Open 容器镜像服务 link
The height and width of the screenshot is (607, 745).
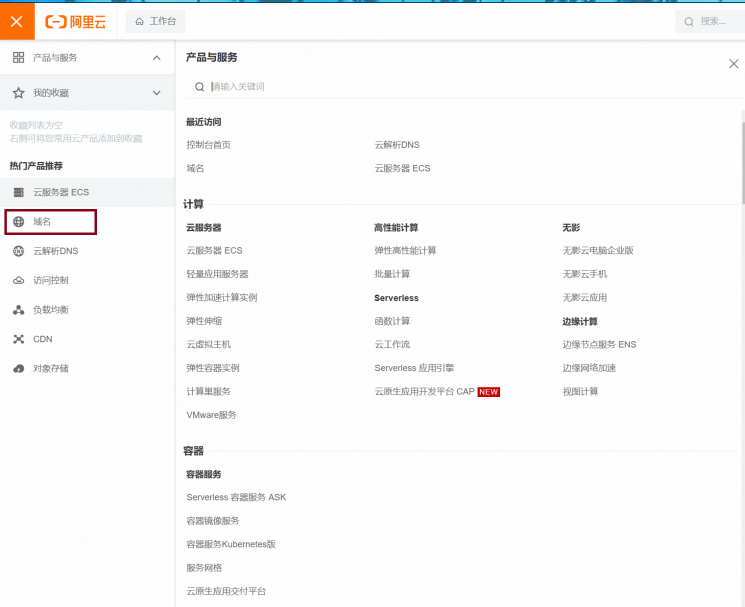pos(213,521)
